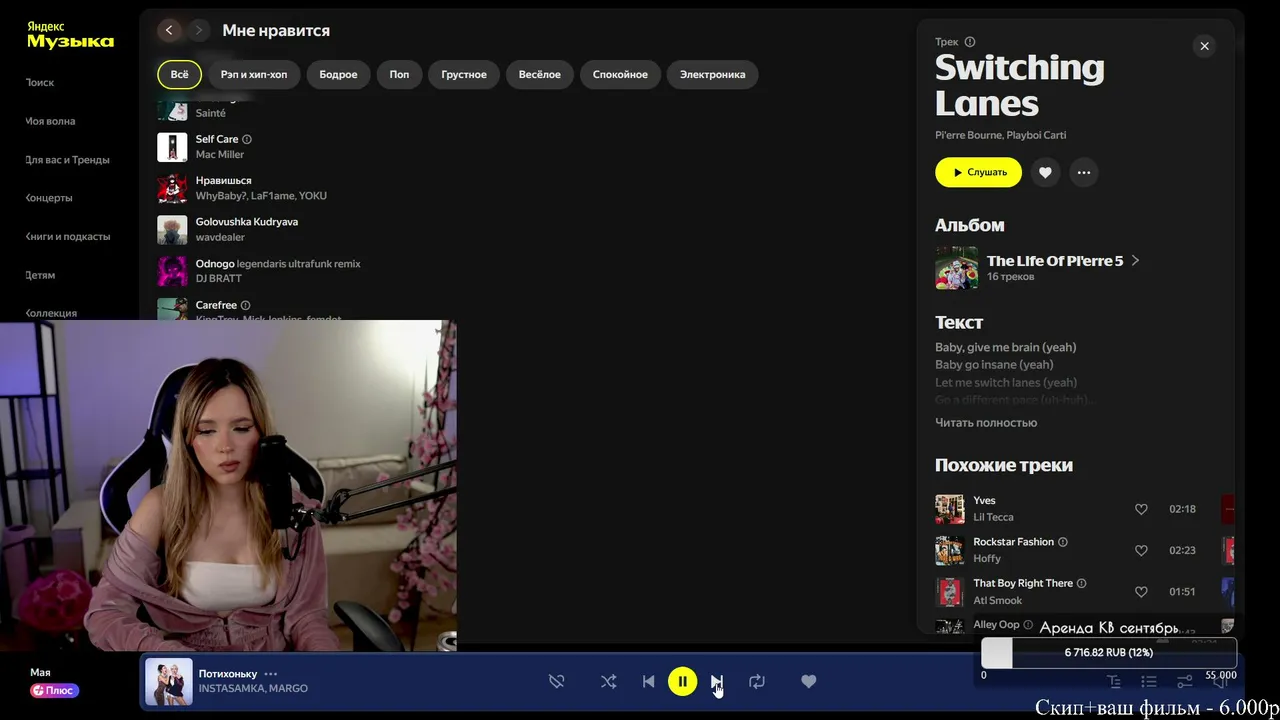Pause the currently playing track
1280x720 pixels.
tap(683, 681)
